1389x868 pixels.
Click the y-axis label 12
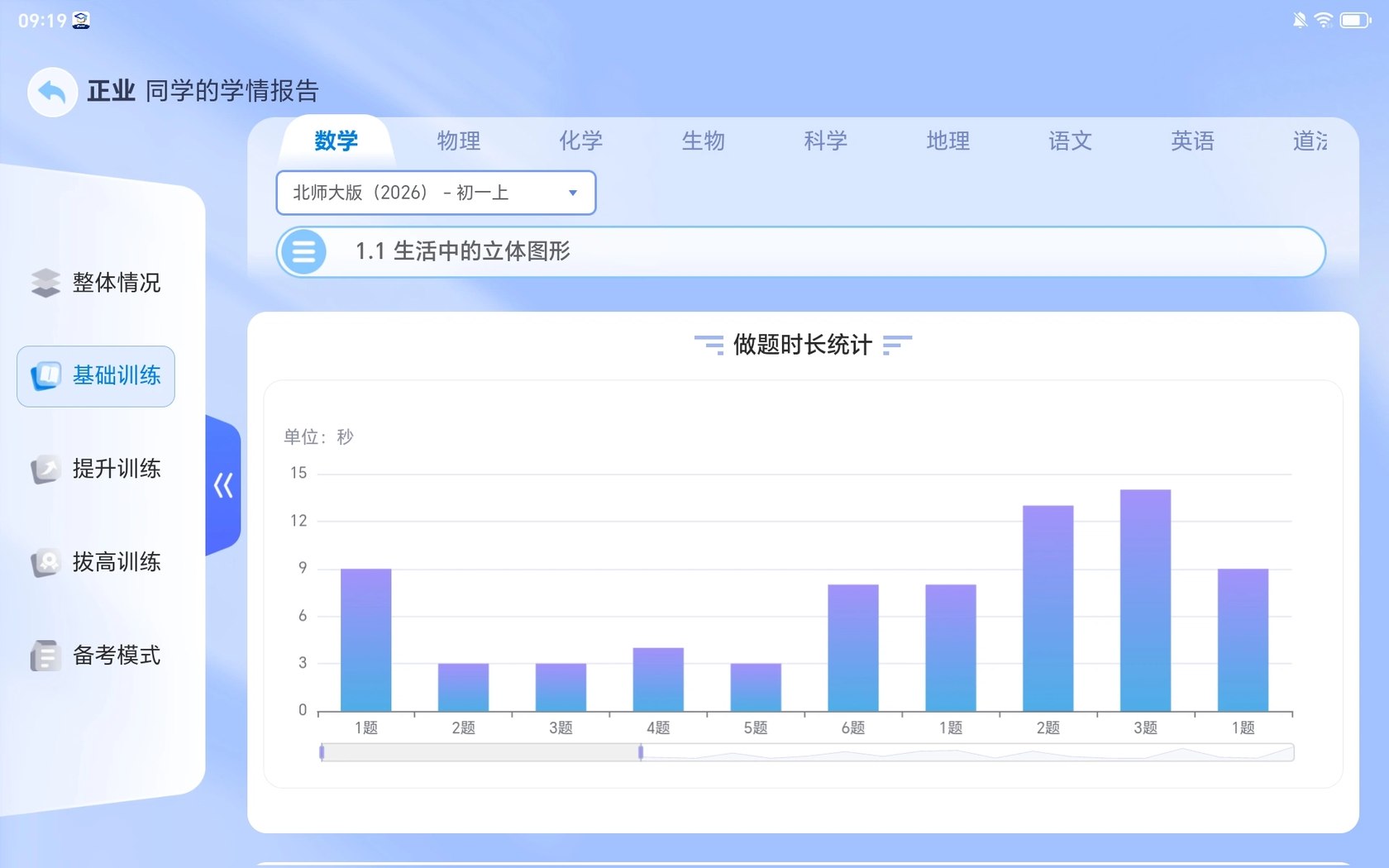(298, 521)
